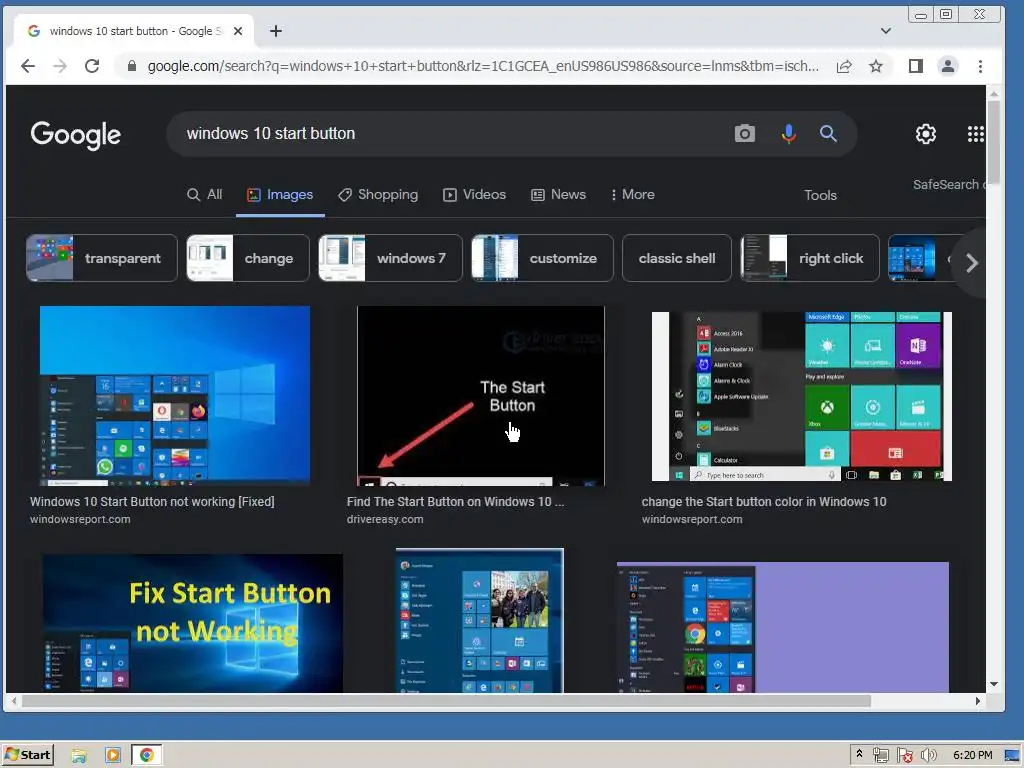
Task: Click the search by image camera icon
Action: click(744, 133)
